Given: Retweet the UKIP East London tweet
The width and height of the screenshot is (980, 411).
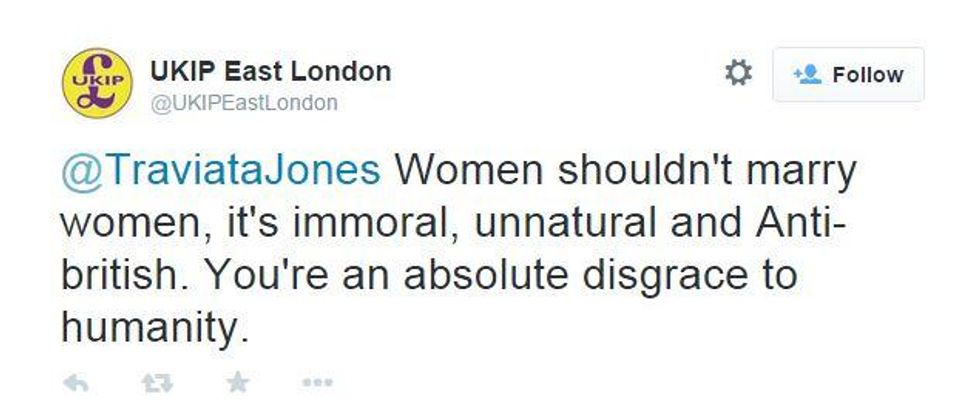Looking at the screenshot, I should [155, 382].
